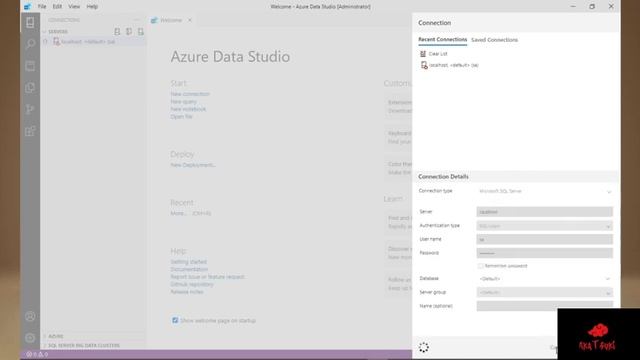Click the Open file link
This screenshot has width=640, height=360.
[x=181, y=117]
